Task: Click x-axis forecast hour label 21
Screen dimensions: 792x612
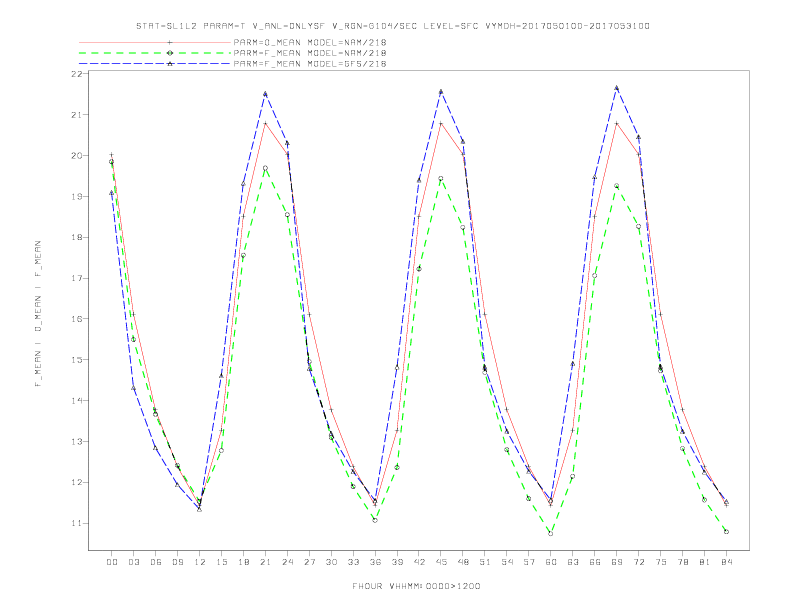Action: pyautogui.click(x=265, y=562)
